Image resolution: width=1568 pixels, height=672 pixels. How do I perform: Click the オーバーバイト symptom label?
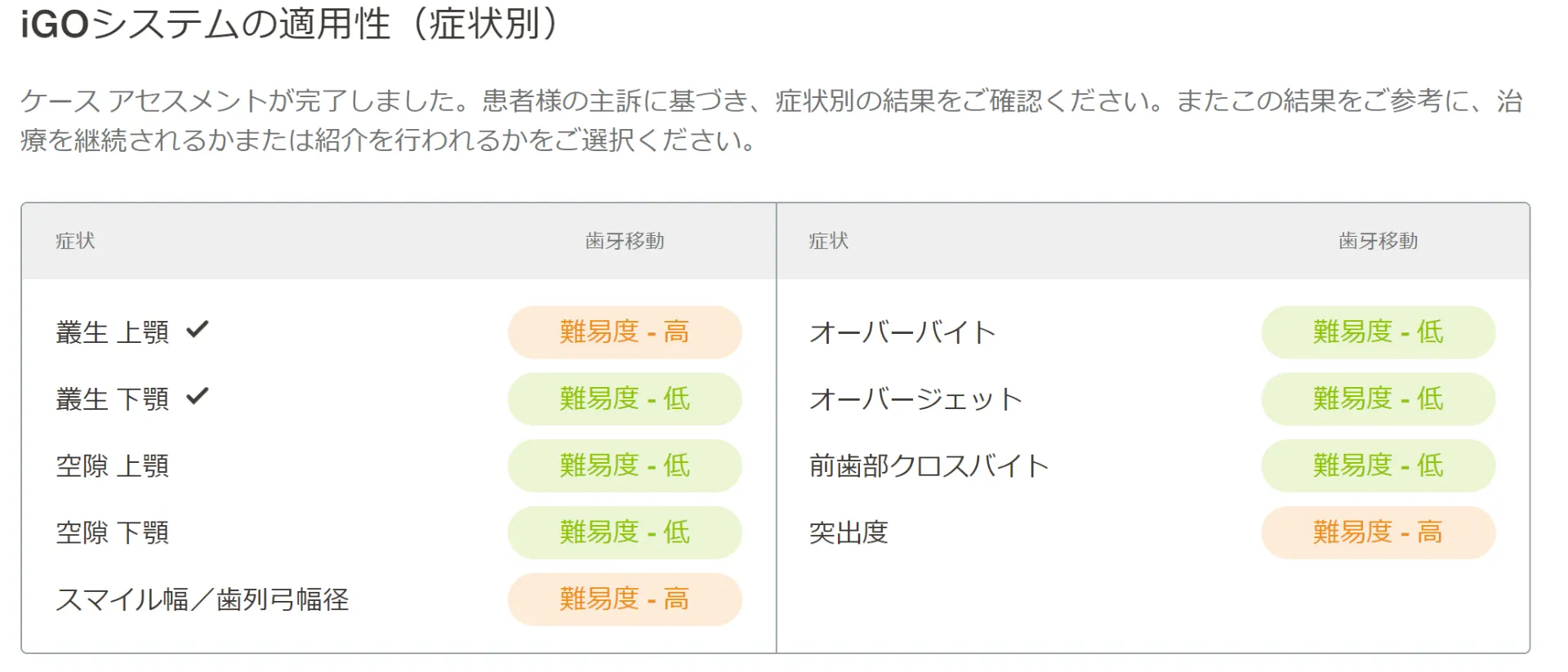[902, 333]
